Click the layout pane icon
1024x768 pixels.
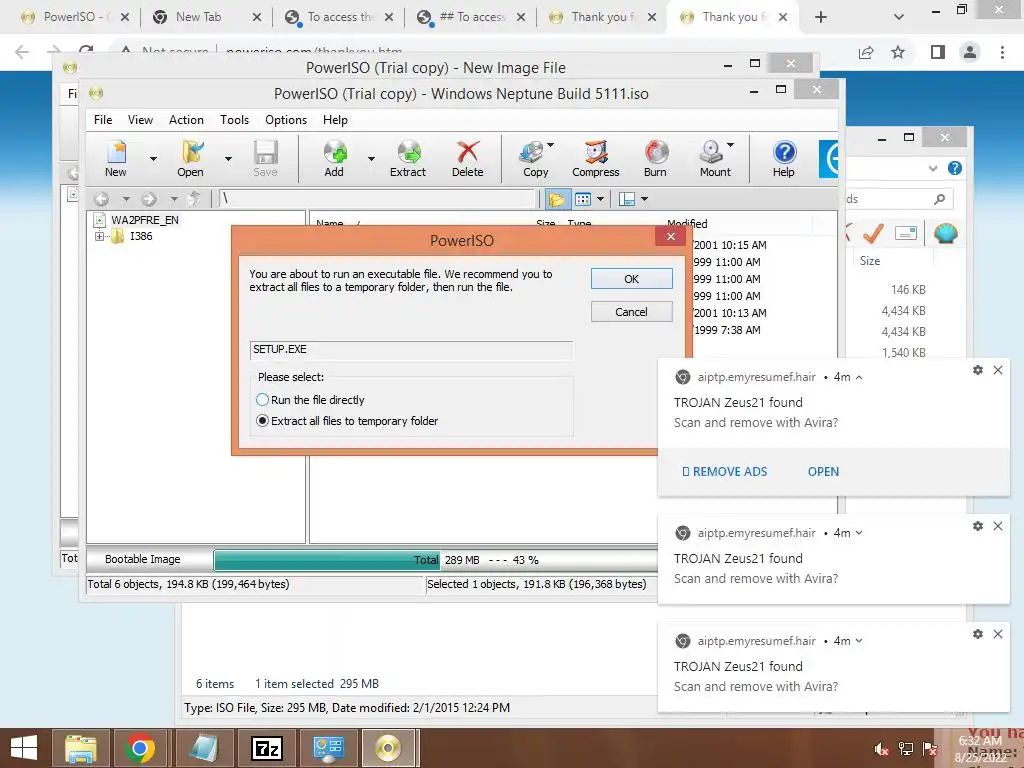[627, 199]
